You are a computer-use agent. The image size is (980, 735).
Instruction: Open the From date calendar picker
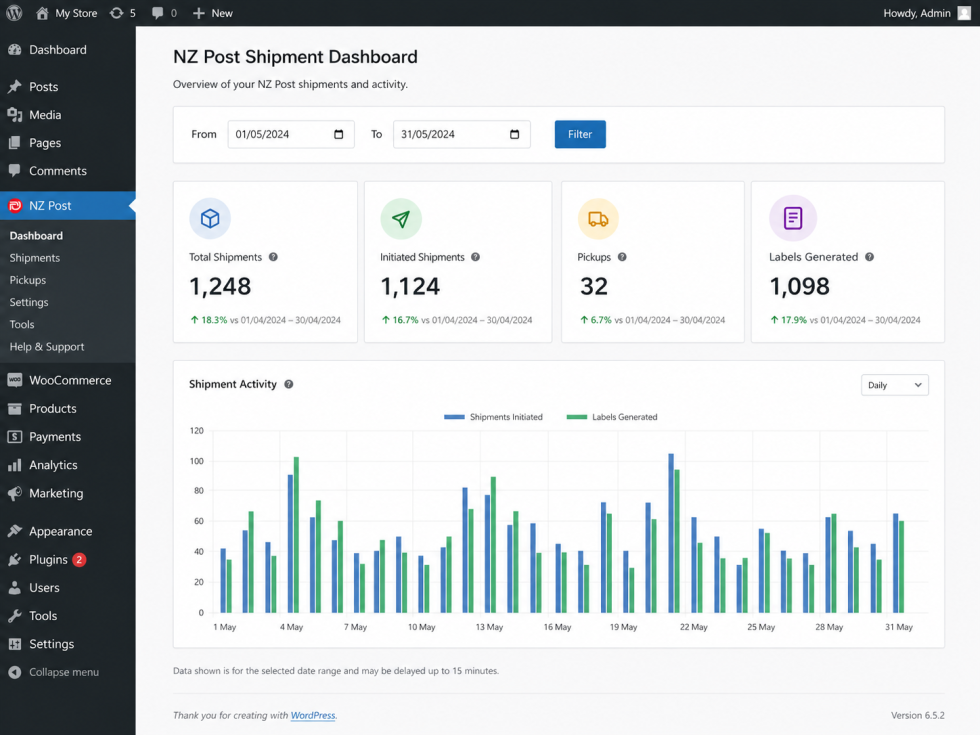339,134
